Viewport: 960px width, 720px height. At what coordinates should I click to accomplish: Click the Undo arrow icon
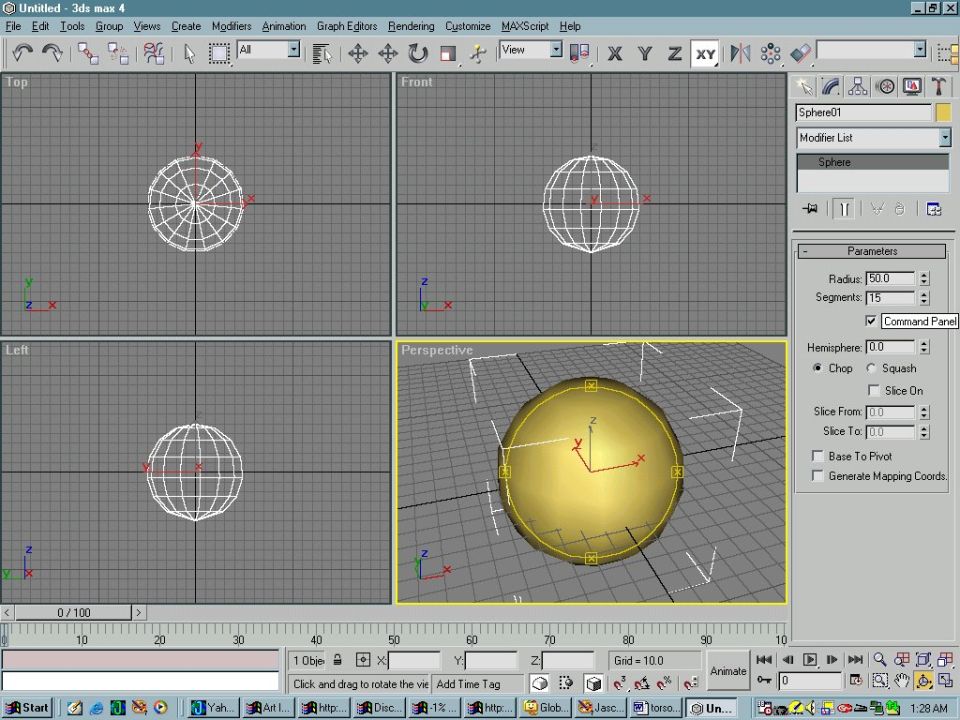click(x=23, y=53)
